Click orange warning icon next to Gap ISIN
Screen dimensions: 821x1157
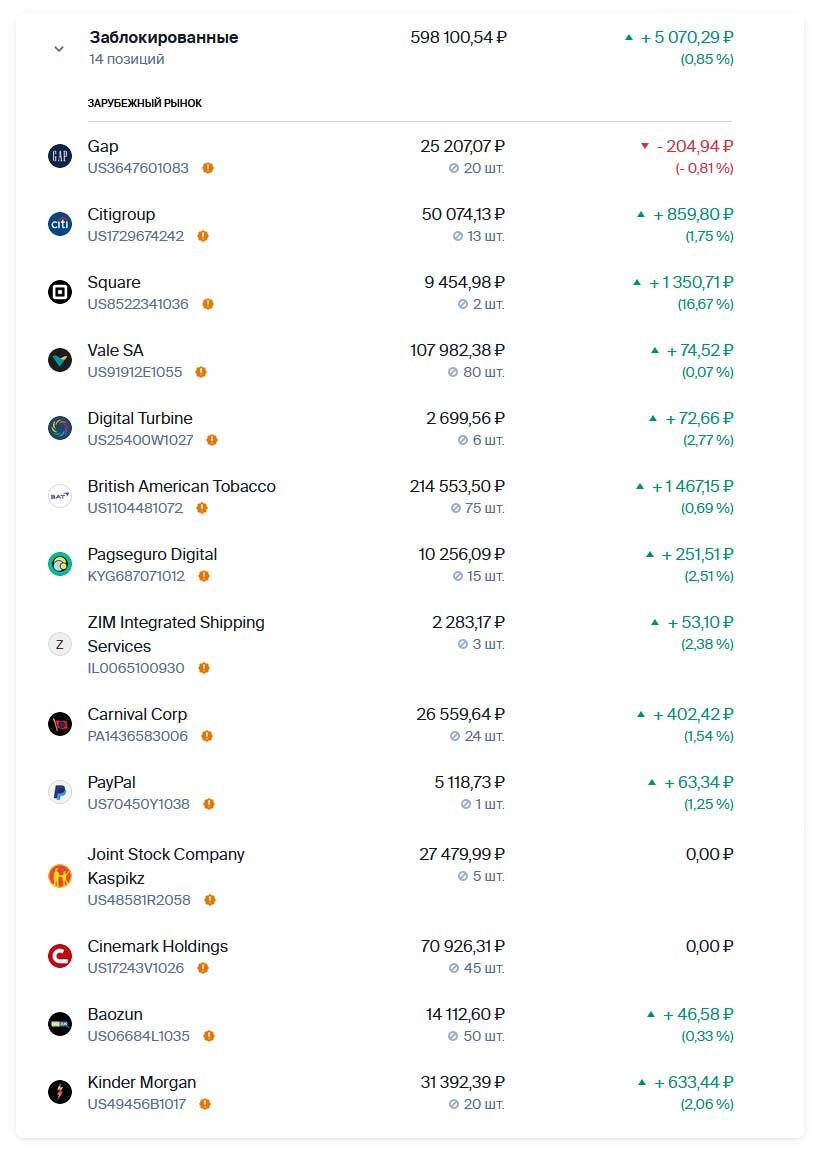tap(208, 168)
